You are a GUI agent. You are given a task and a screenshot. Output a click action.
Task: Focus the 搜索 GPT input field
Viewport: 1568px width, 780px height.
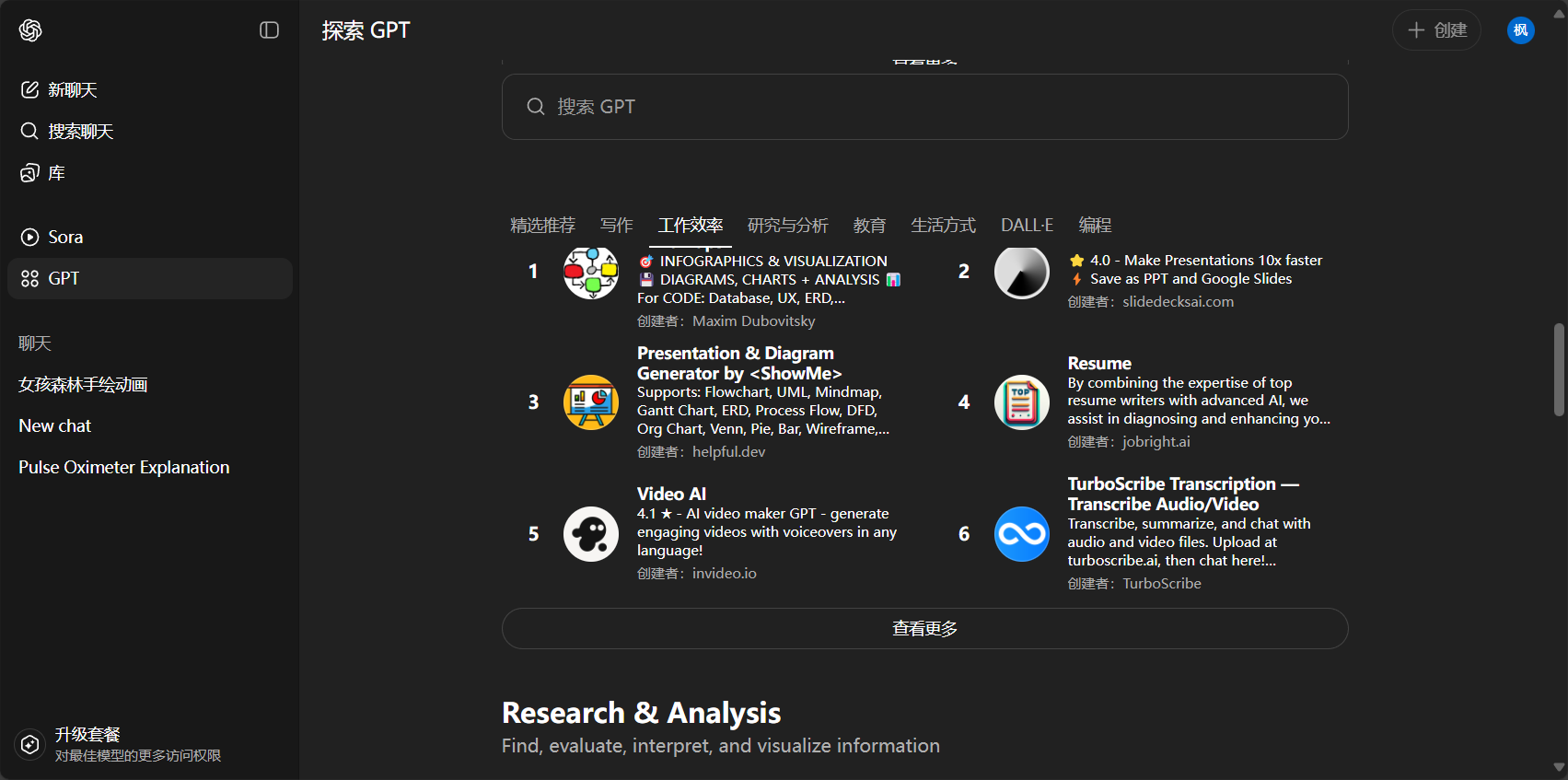pos(925,107)
